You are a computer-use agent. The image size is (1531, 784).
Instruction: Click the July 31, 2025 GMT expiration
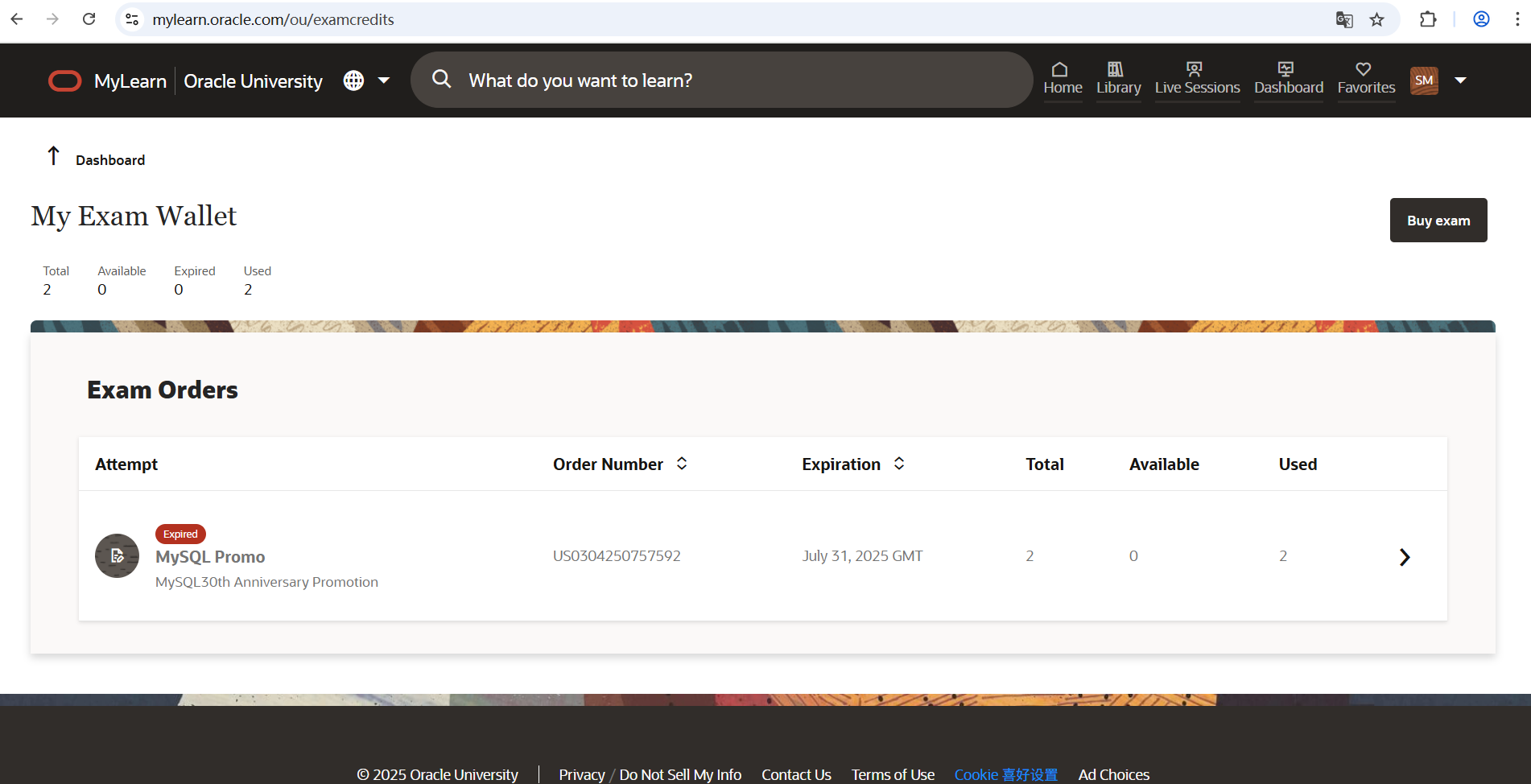[862, 556]
